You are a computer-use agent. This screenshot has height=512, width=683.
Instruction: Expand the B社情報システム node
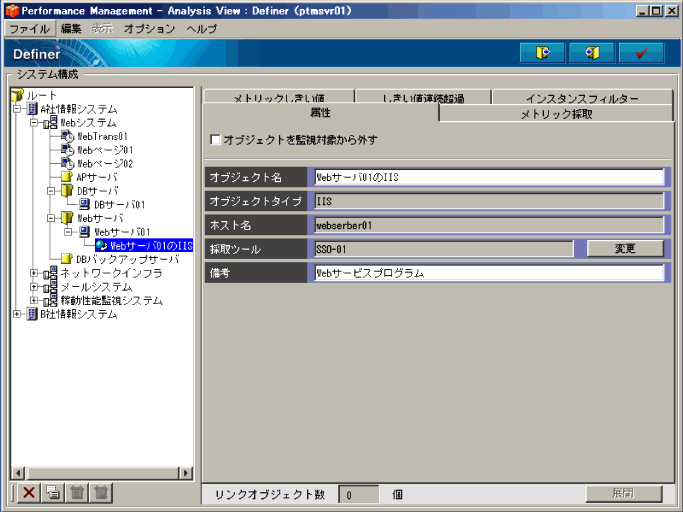click(x=17, y=314)
